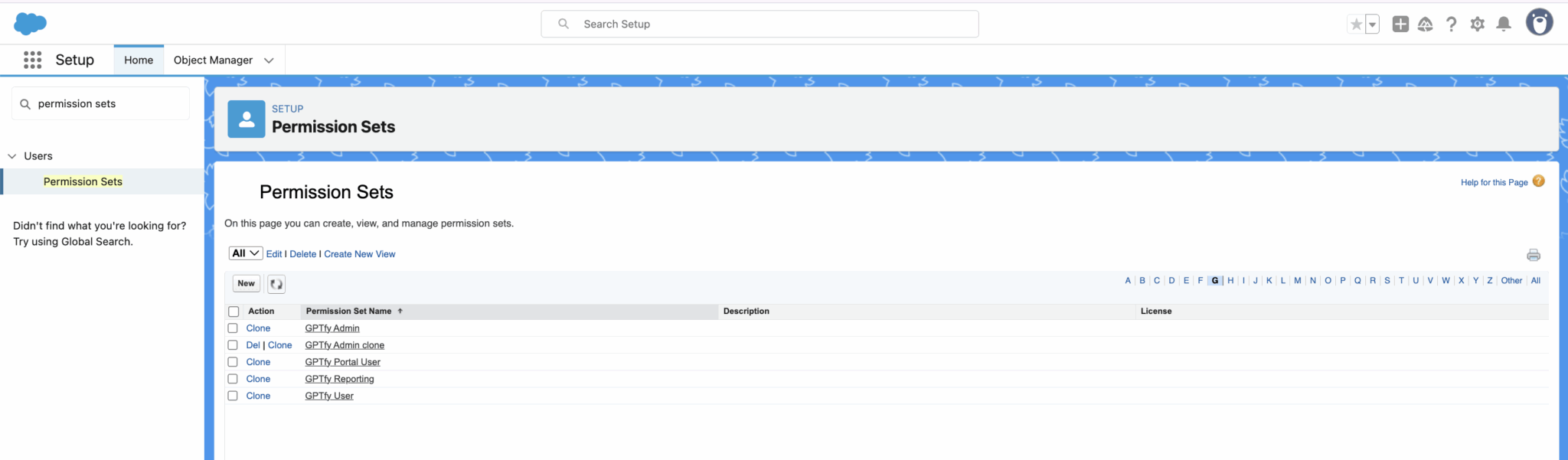Open the Trailhead guidance icon
Viewport: 1568px width, 460px height.
(x=1426, y=24)
